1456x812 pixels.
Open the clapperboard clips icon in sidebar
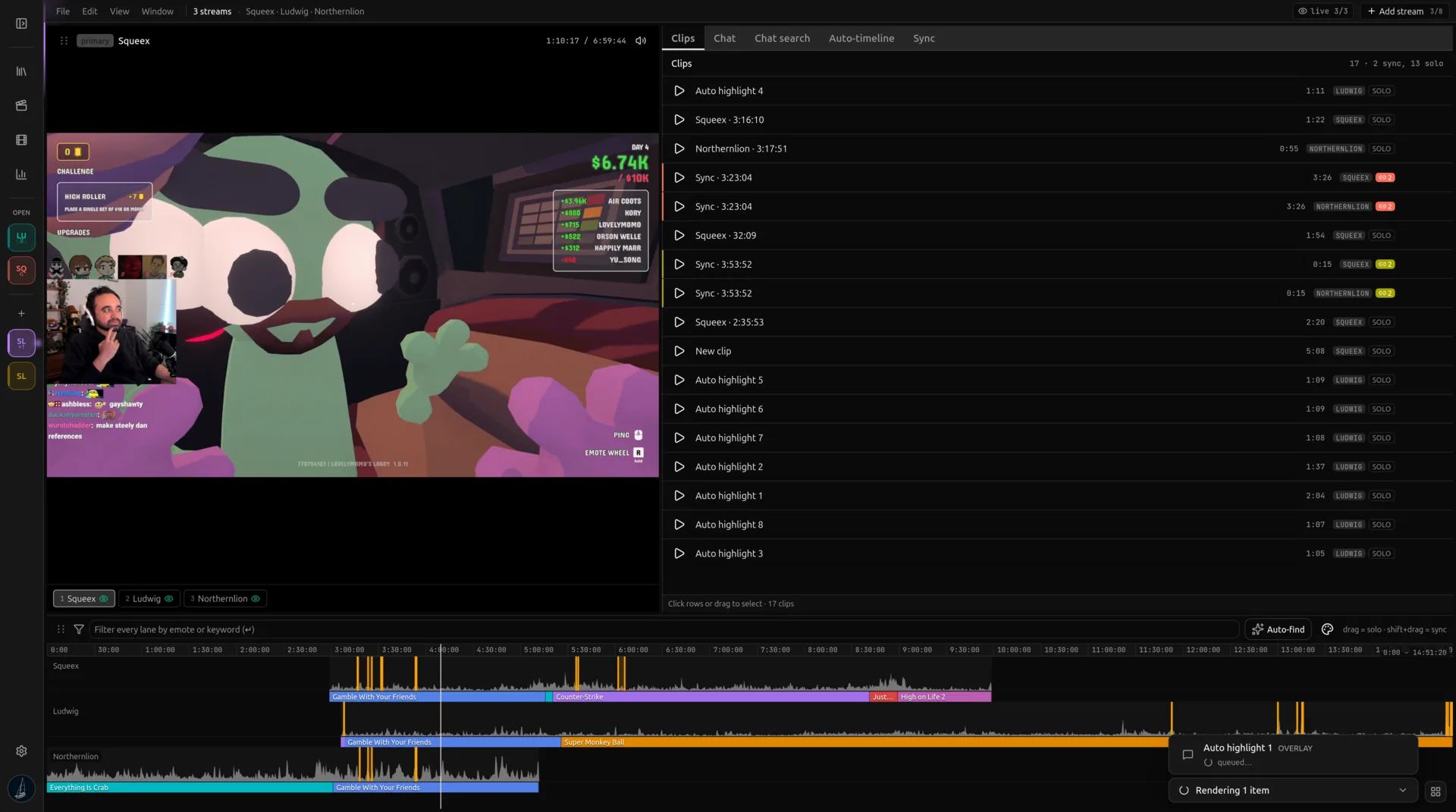(21, 105)
